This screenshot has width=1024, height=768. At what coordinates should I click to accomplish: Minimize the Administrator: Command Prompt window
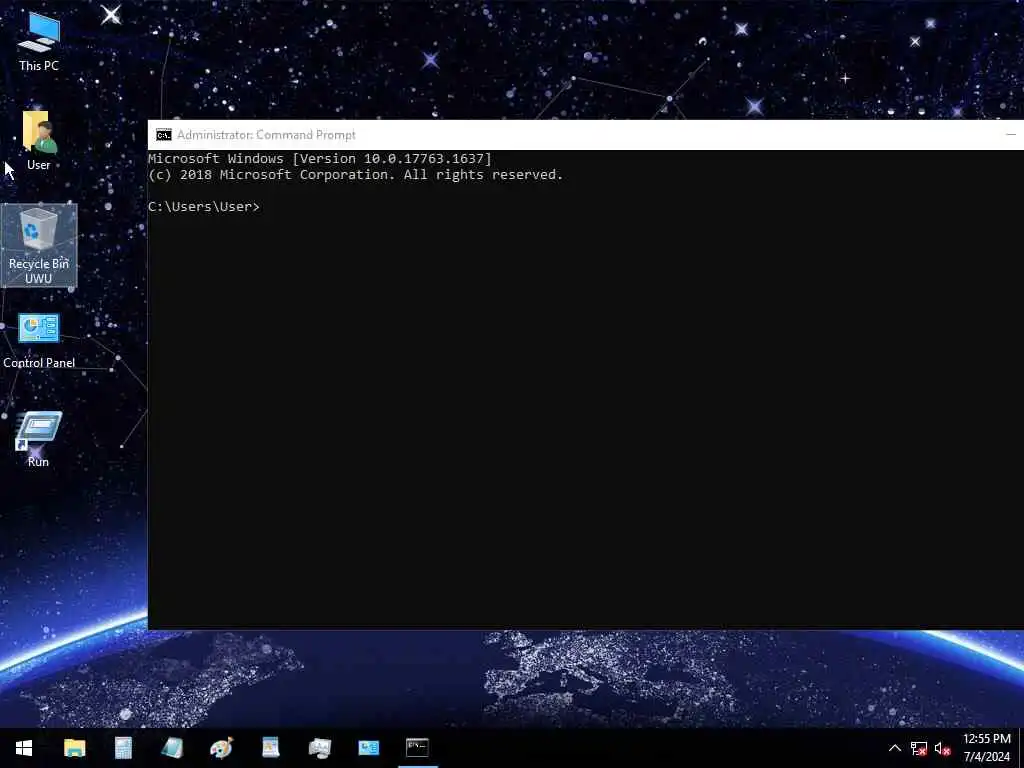click(x=1010, y=135)
